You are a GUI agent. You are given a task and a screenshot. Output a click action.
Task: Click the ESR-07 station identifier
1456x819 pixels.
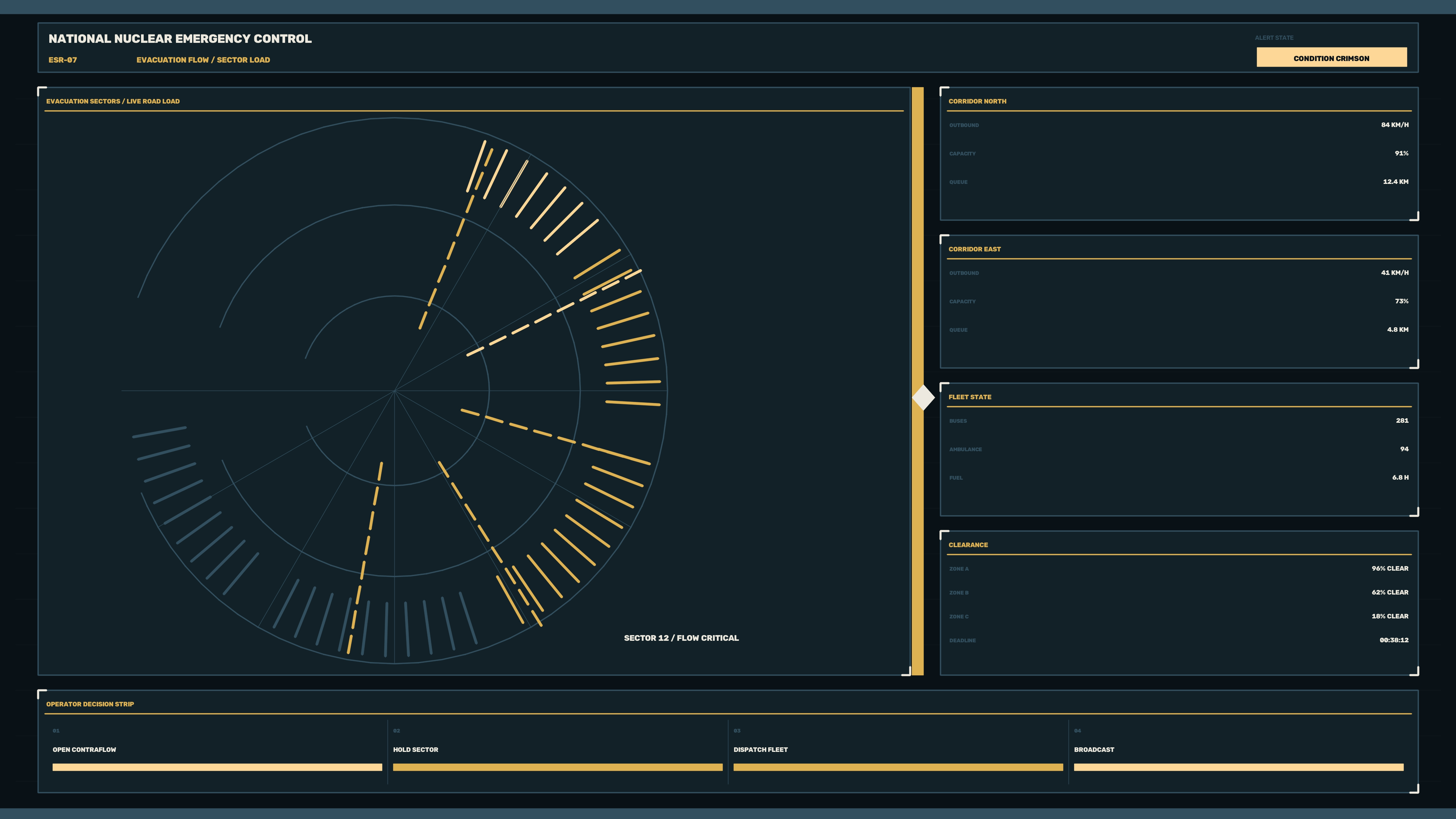[63, 60]
